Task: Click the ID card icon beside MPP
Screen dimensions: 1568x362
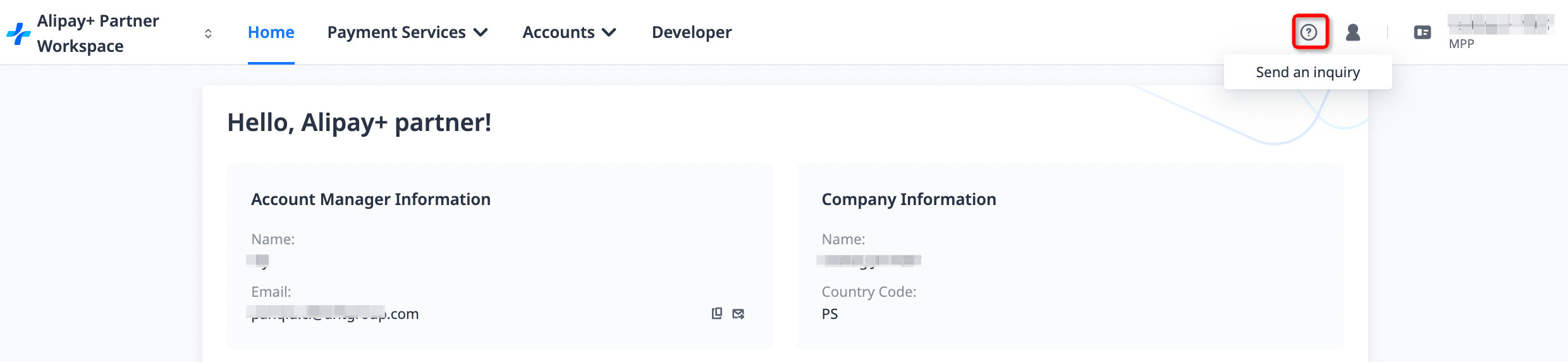Action: click(x=1423, y=32)
